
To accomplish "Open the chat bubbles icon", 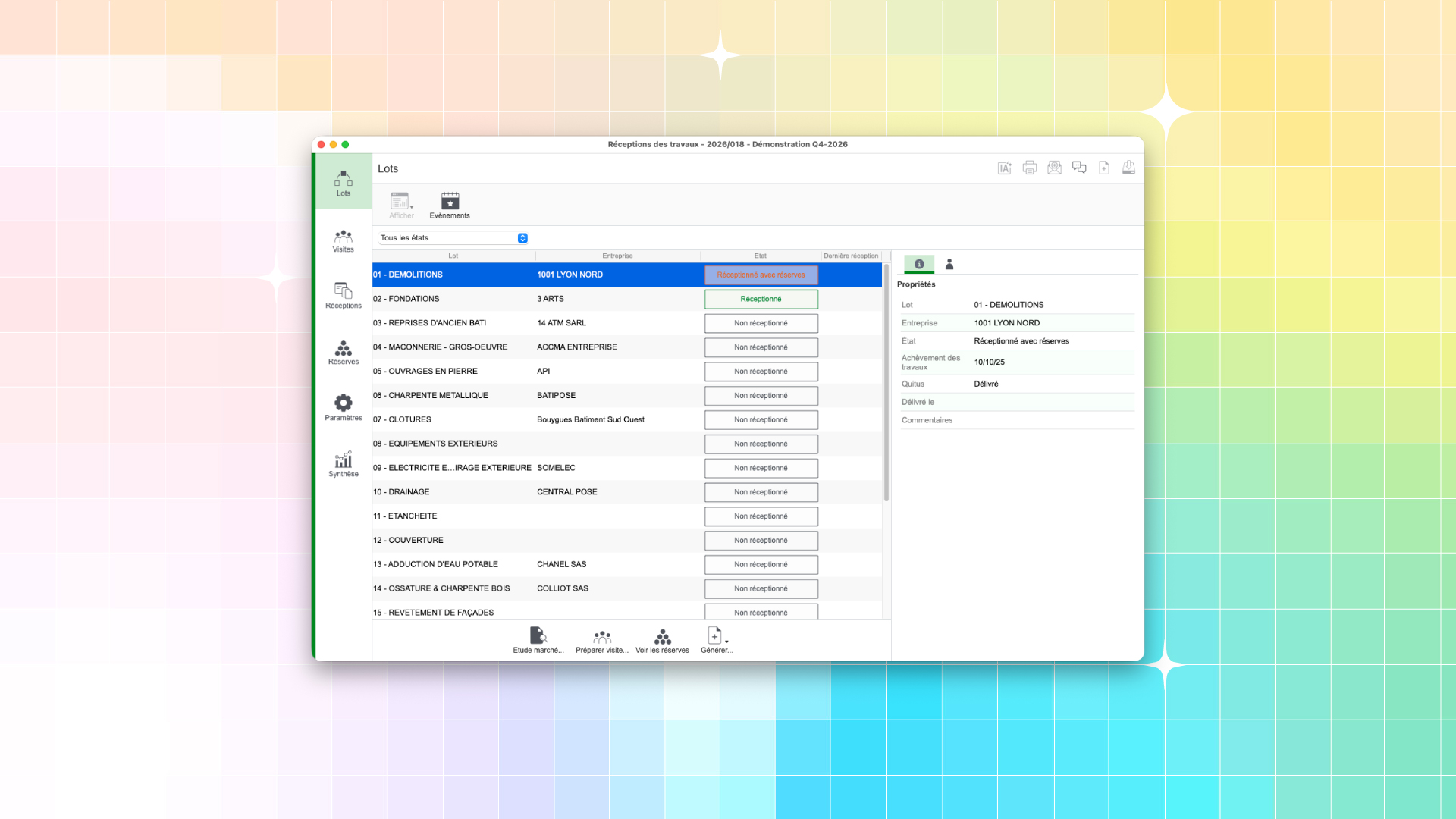I will [1079, 168].
